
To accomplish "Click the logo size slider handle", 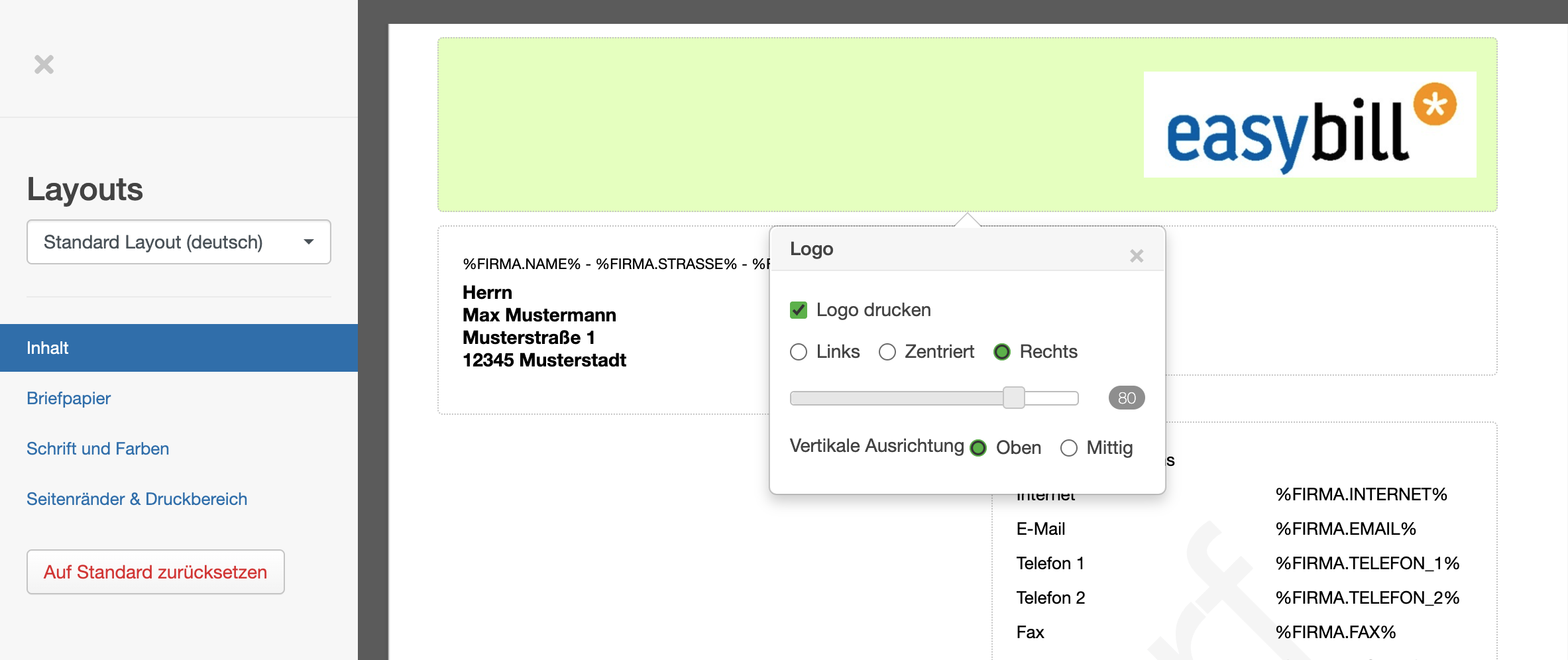I will tap(1013, 398).
